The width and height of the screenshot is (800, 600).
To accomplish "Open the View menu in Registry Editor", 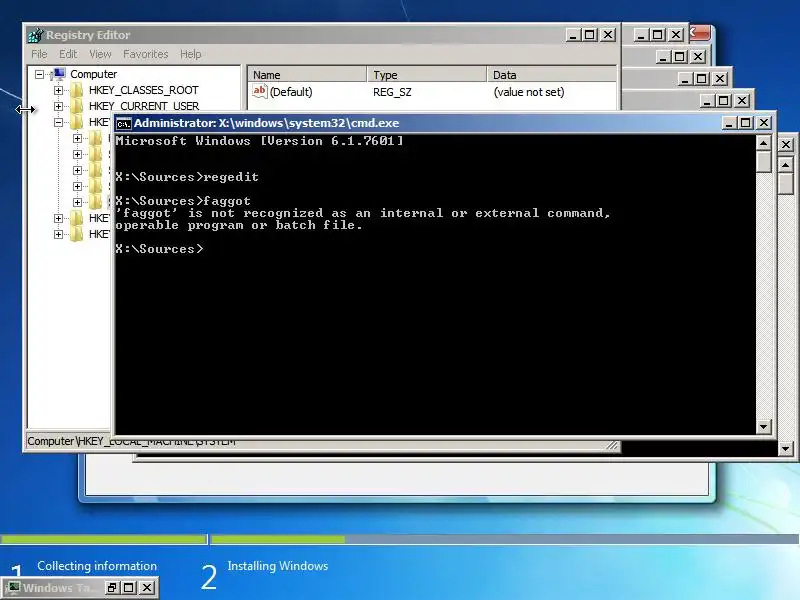I will pos(100,54).
